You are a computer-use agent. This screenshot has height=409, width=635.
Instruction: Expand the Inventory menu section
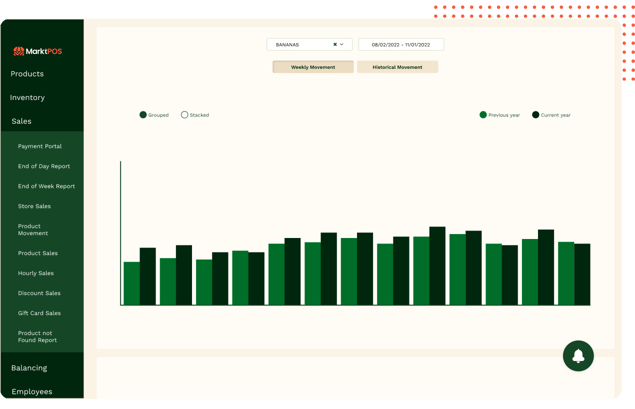27,98
